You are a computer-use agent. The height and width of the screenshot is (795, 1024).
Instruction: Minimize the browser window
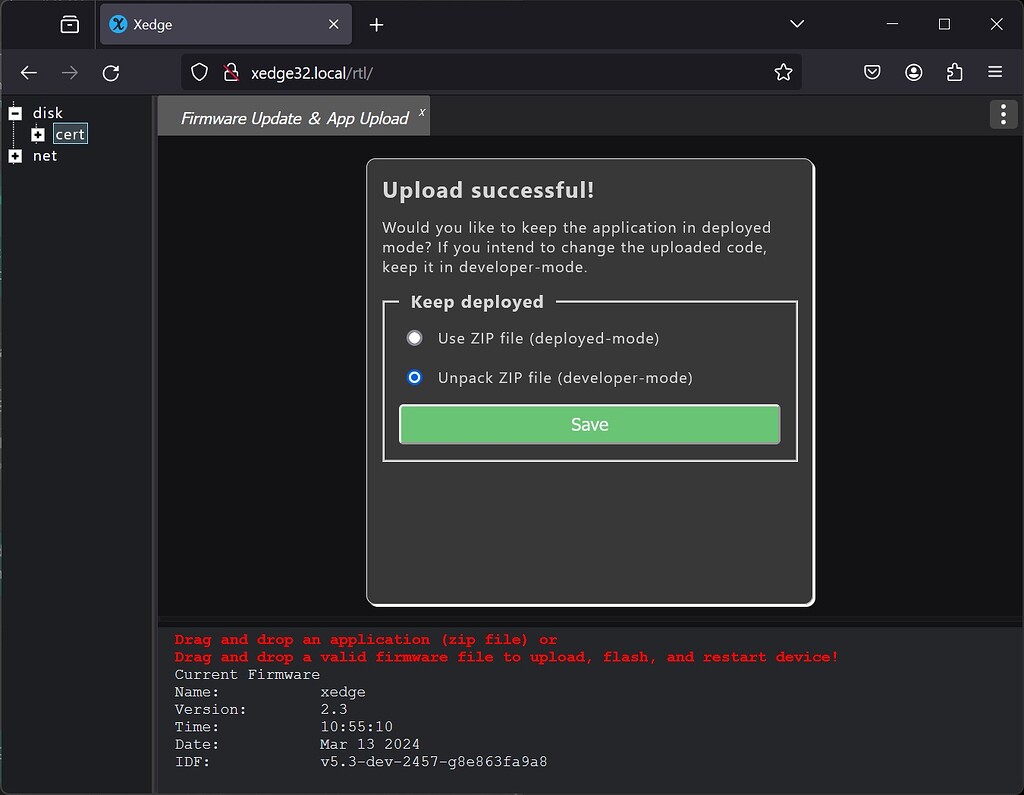(x=892, y=24)
